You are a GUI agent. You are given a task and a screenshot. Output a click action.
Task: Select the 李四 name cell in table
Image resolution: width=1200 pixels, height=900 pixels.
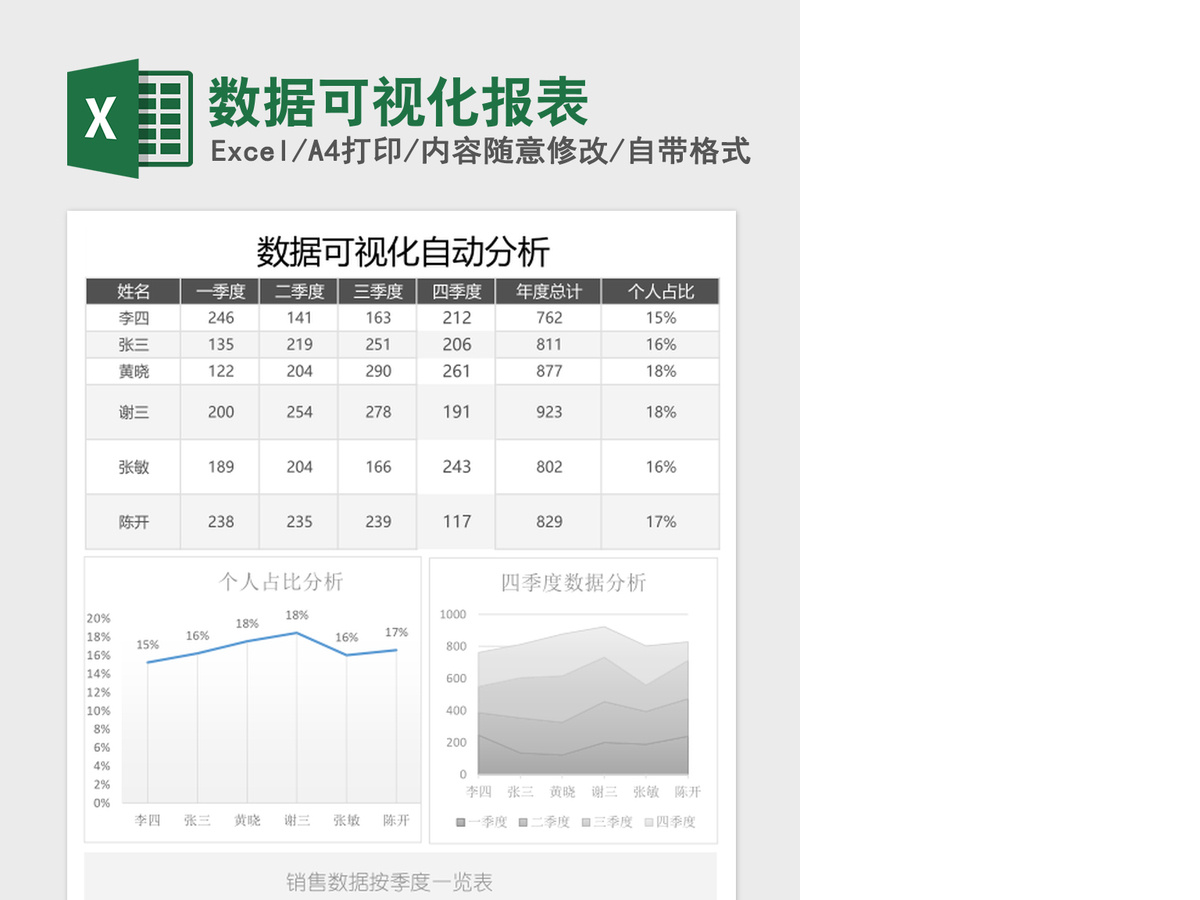pyautogui.click(x=133, y=318)
